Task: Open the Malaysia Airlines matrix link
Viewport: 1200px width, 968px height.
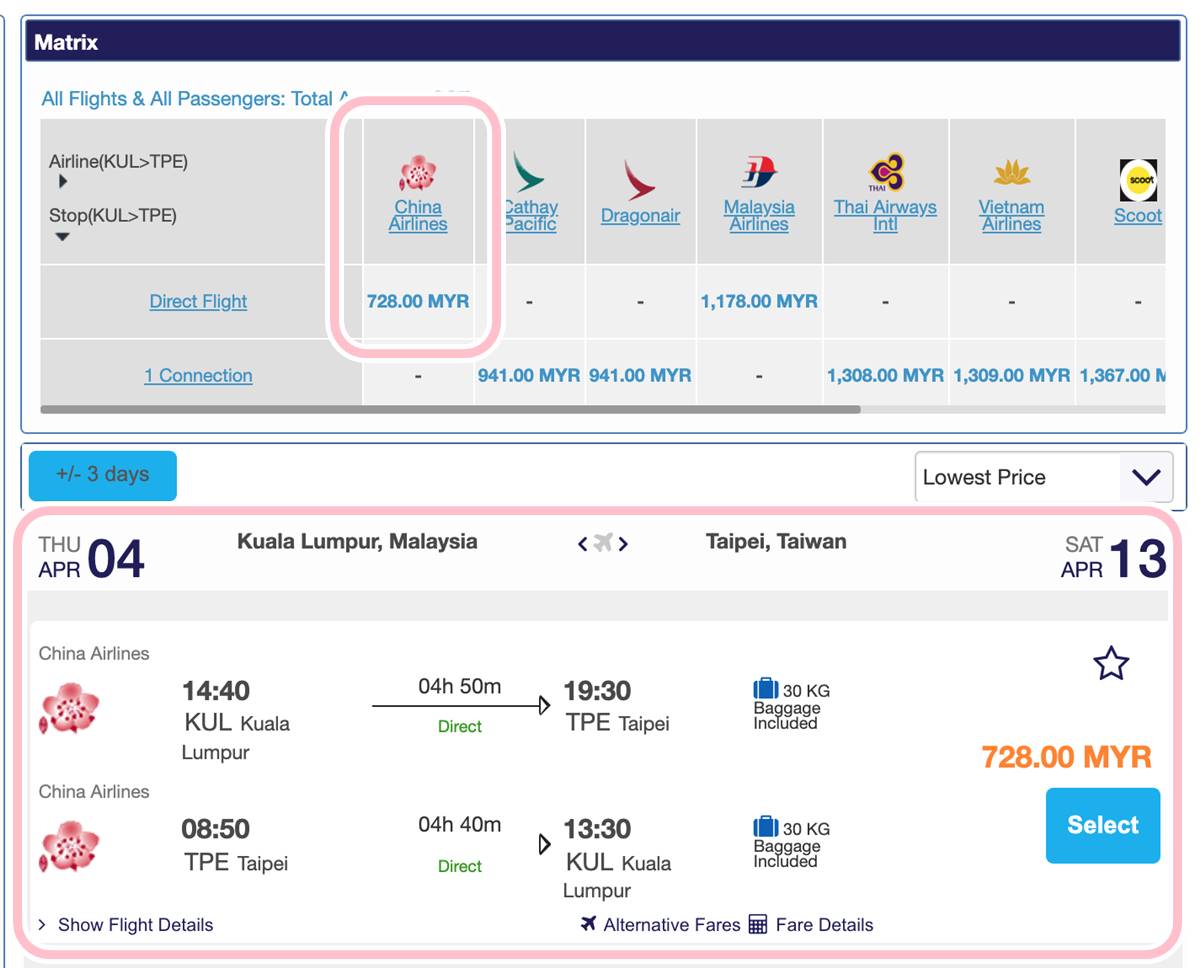Action: click(x=759, y=216)
